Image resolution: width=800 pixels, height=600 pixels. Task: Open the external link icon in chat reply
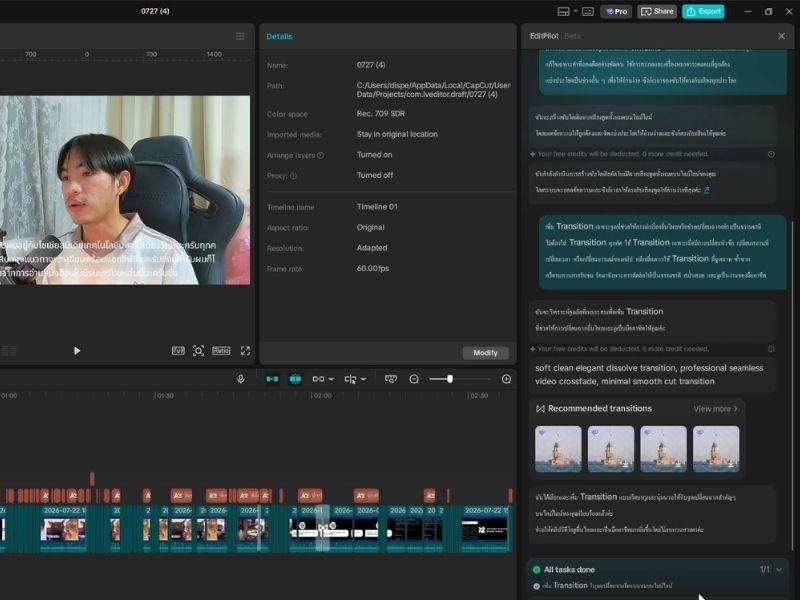707,190
